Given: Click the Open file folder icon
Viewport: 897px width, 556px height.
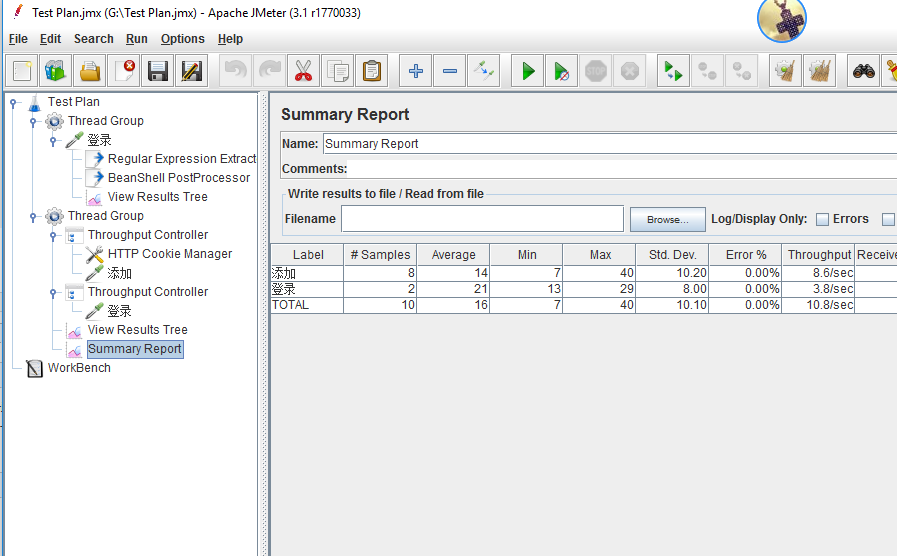Looking at the screenshot, I should pos(90,72).
